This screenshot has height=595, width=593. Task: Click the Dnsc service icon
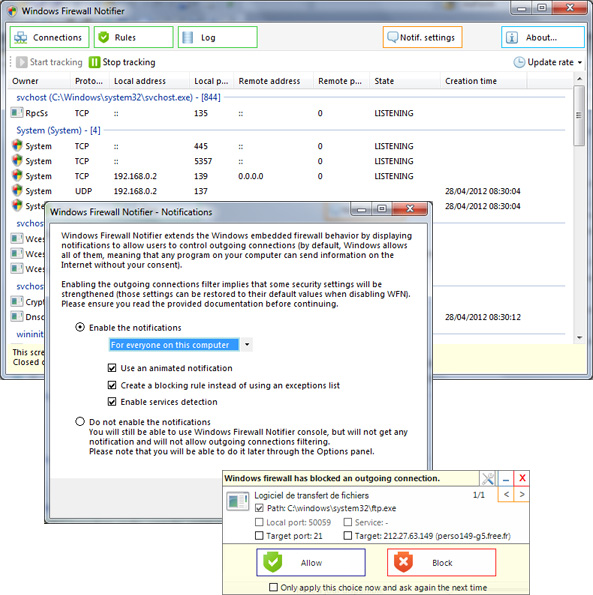click(17, 316)
